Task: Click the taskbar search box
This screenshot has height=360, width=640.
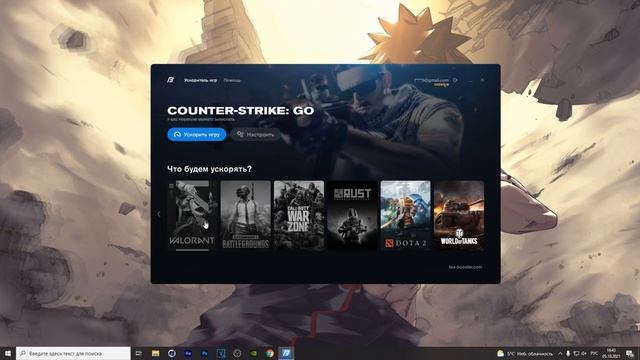Action: pos(73,353)
